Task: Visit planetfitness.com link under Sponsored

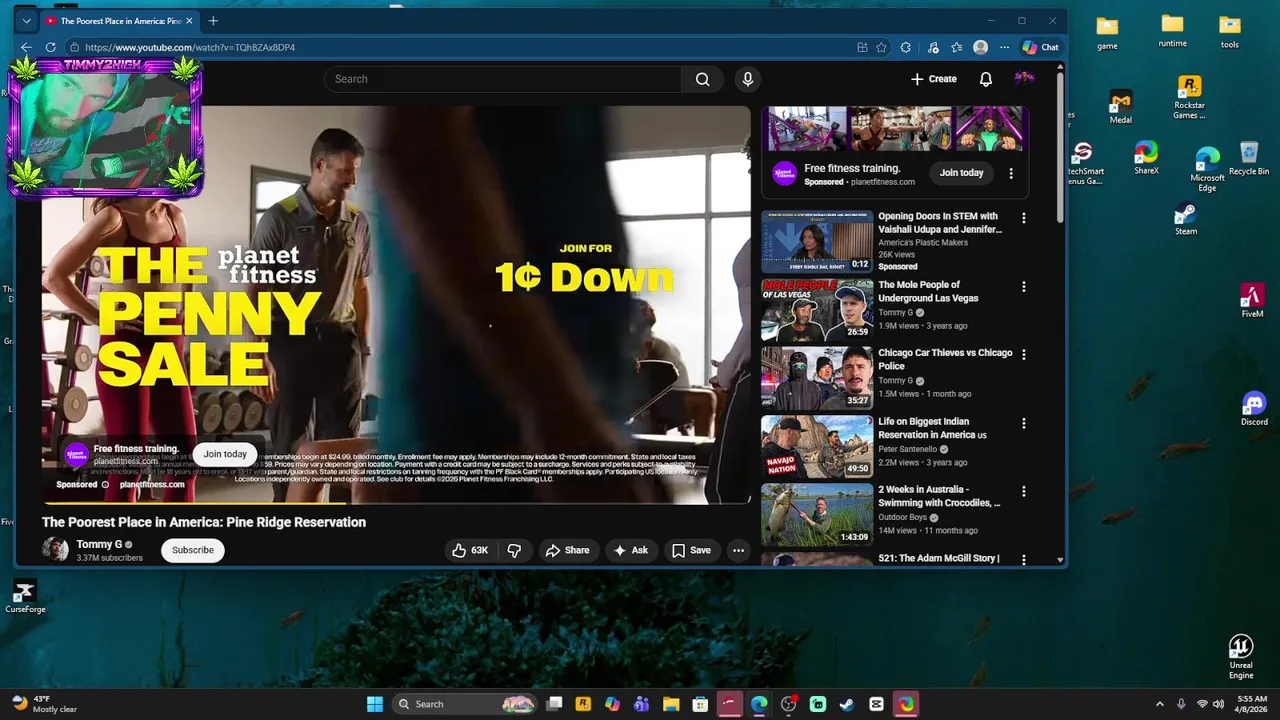Action: (x=152, y=485)
